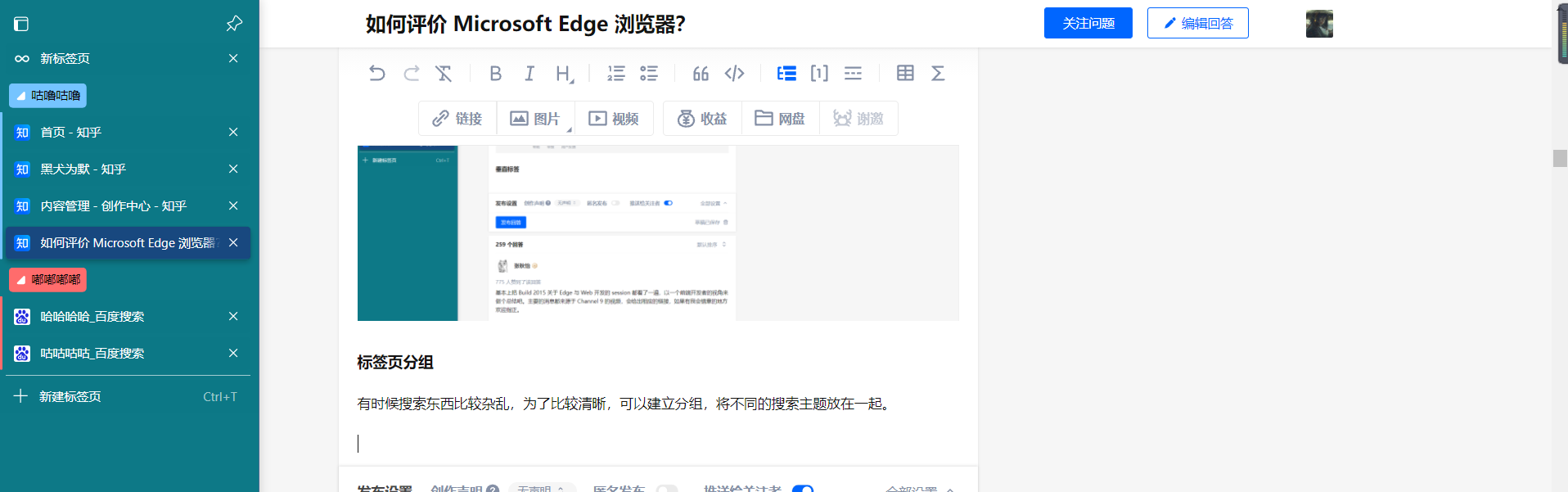The width and height of the screenshot is (1568, 492).
Task: Close the 首页 - 知乎 tab
Action: point(233,132)
